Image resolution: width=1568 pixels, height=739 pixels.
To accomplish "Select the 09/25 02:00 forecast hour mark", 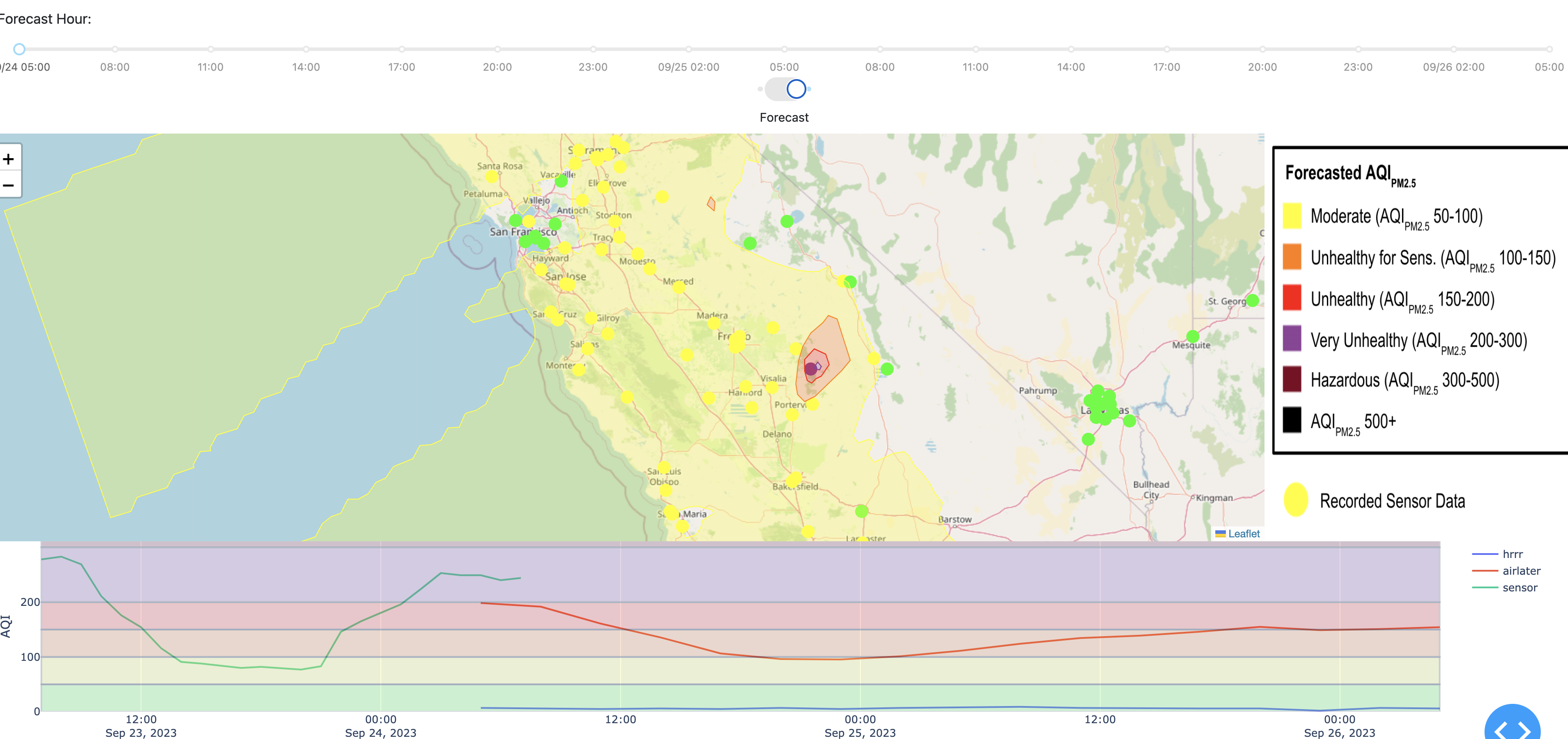I will tap(688, 49).
